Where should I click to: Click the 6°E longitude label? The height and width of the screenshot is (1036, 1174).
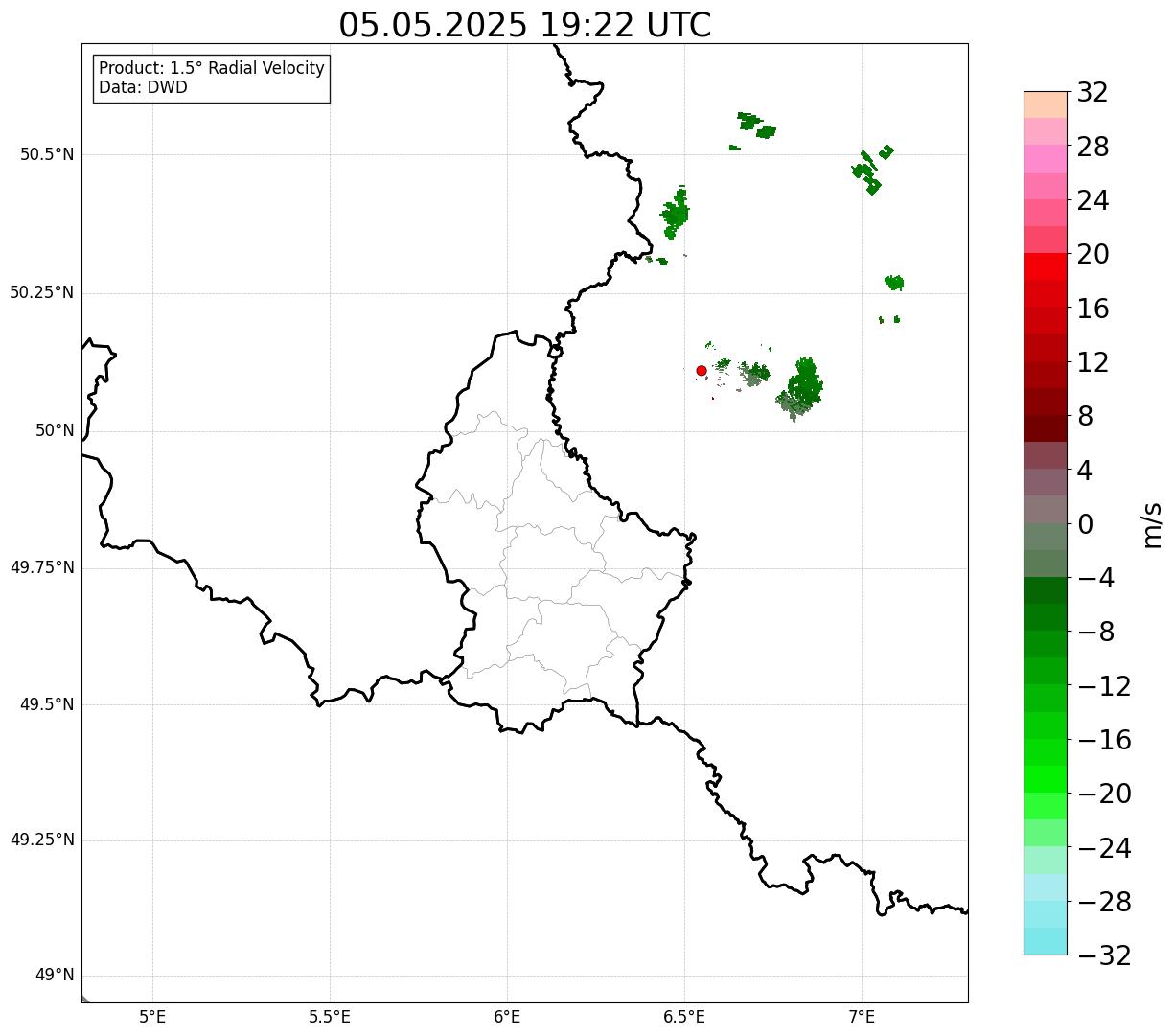click(x=507, y=1017)
